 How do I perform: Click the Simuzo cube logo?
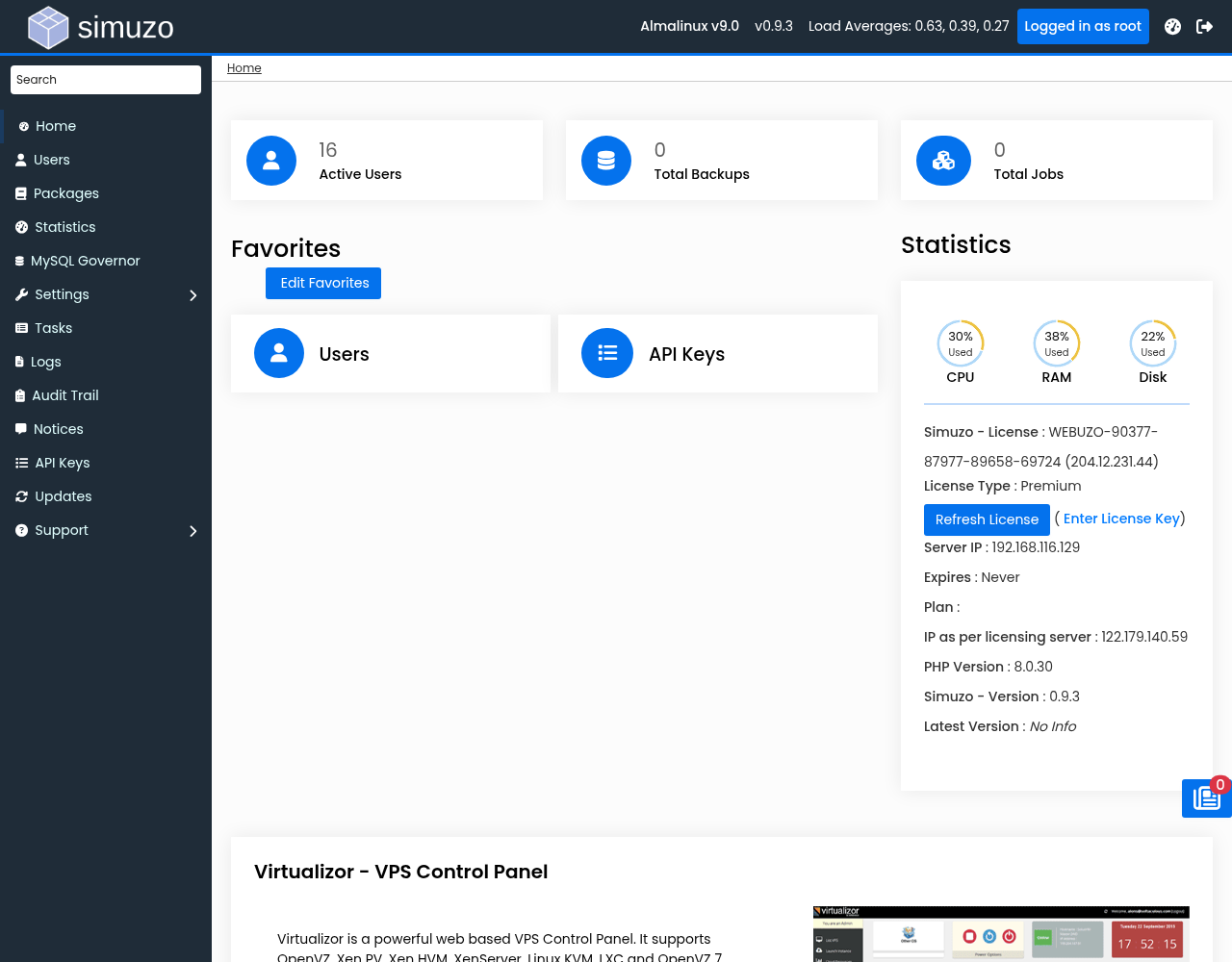tap(48, 27)
